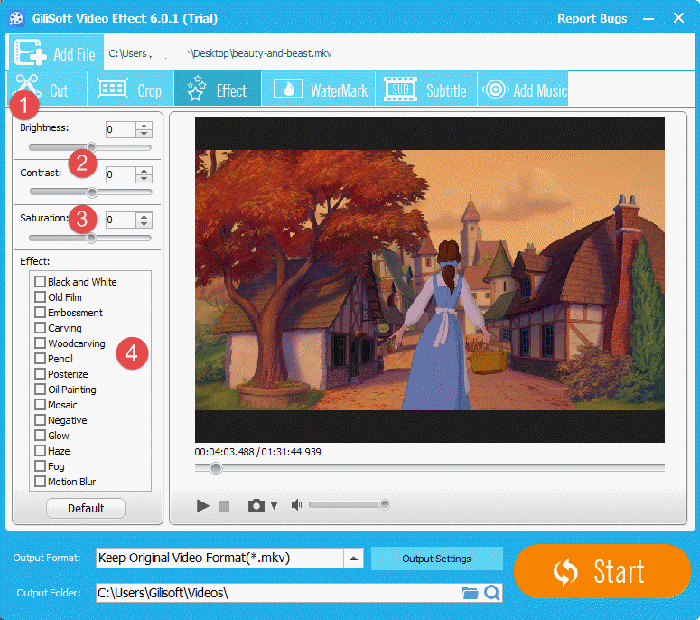Expand the Output Format dropdown

353,558
